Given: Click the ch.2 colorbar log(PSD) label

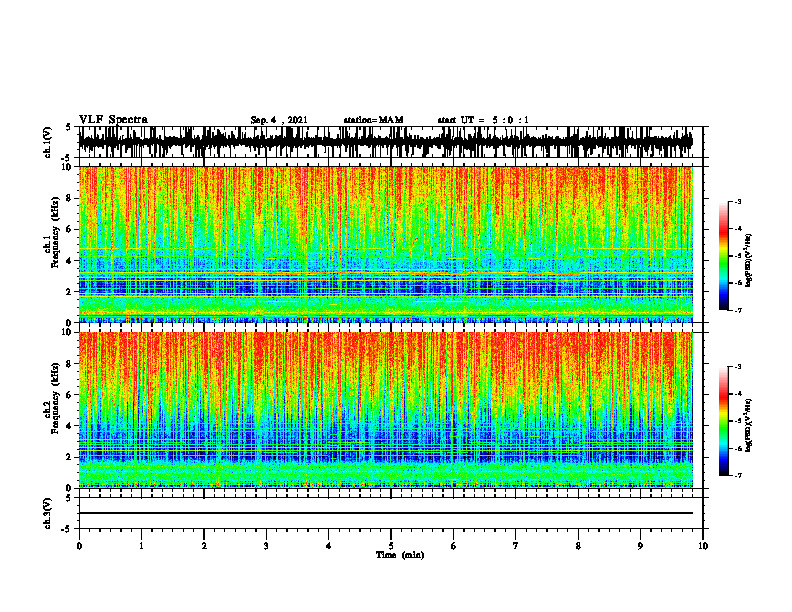Looking at the screenshot, I should click(749, 425).
